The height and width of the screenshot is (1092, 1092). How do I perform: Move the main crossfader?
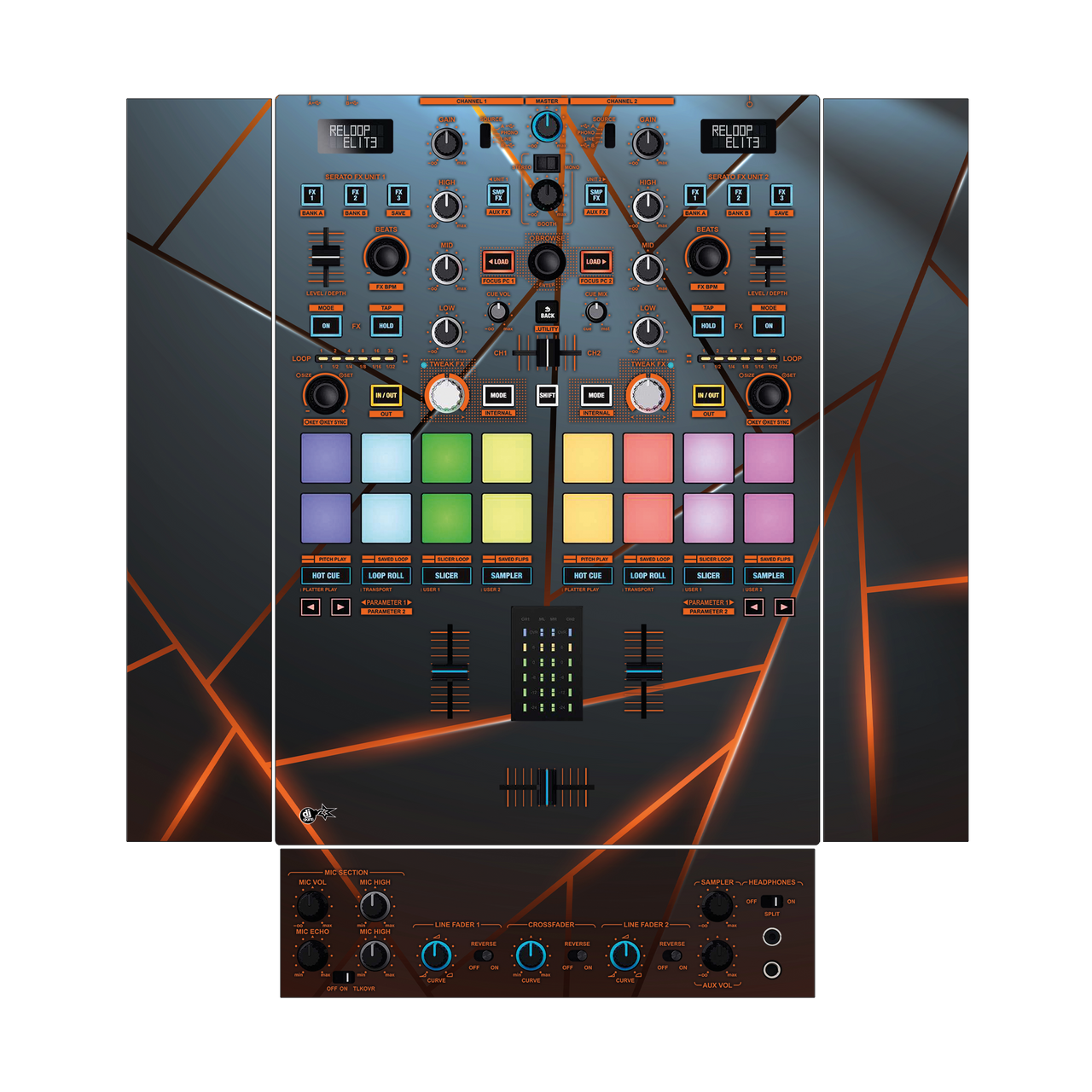pos(547,787)
